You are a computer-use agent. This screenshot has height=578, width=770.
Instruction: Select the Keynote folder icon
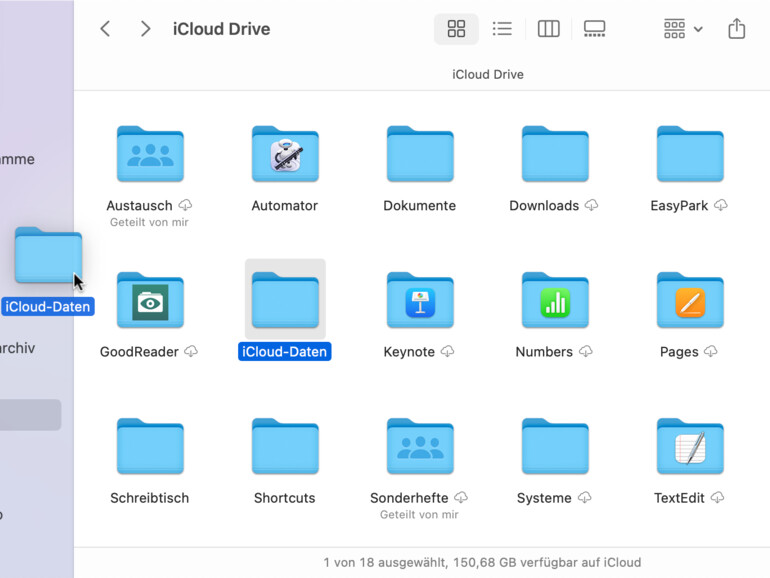point(420,300)
